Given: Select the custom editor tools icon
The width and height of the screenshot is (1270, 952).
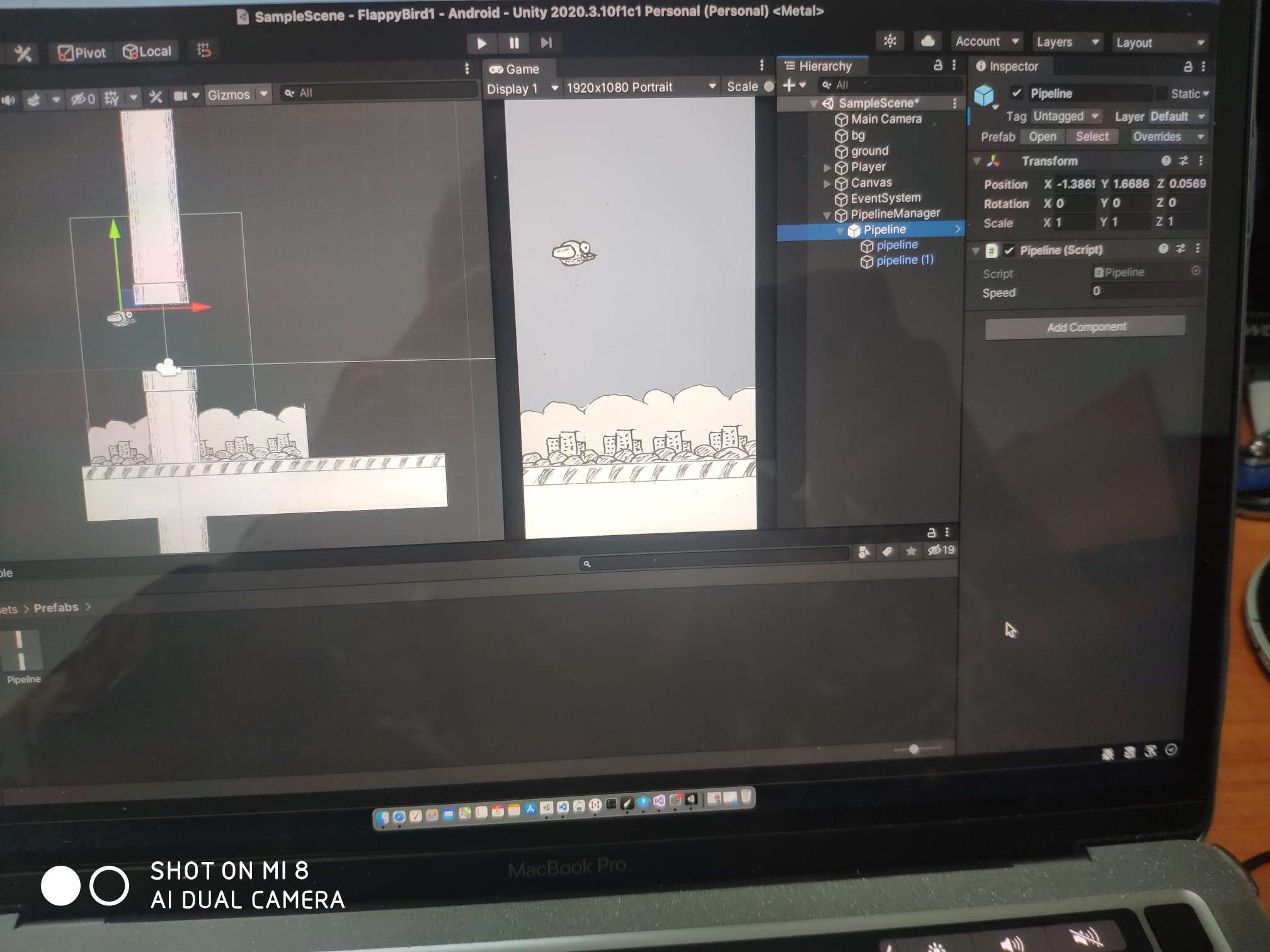Looking at the screenshot, I should (23, 54).
